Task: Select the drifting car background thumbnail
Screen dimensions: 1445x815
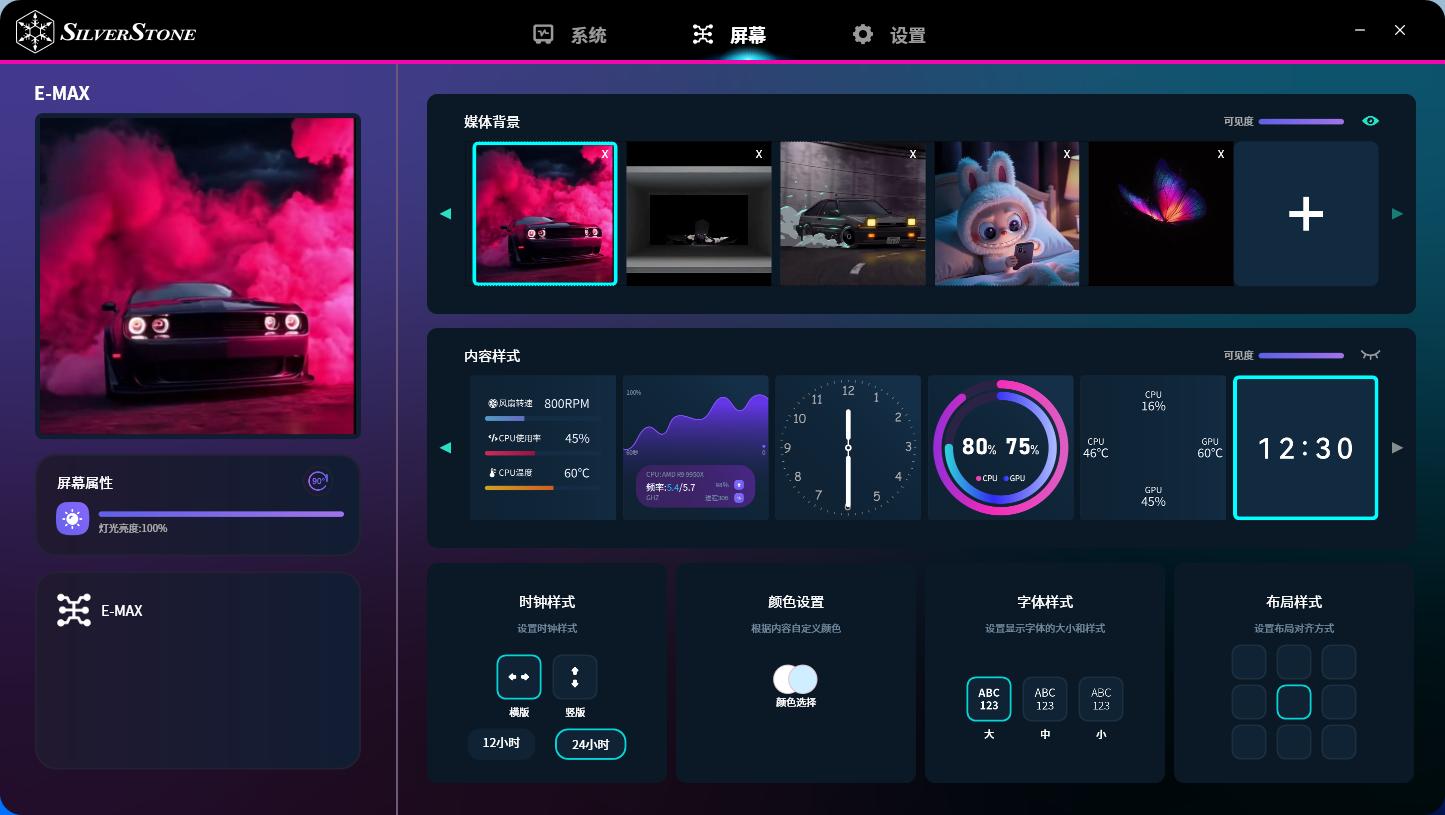Action: (853, 214)
